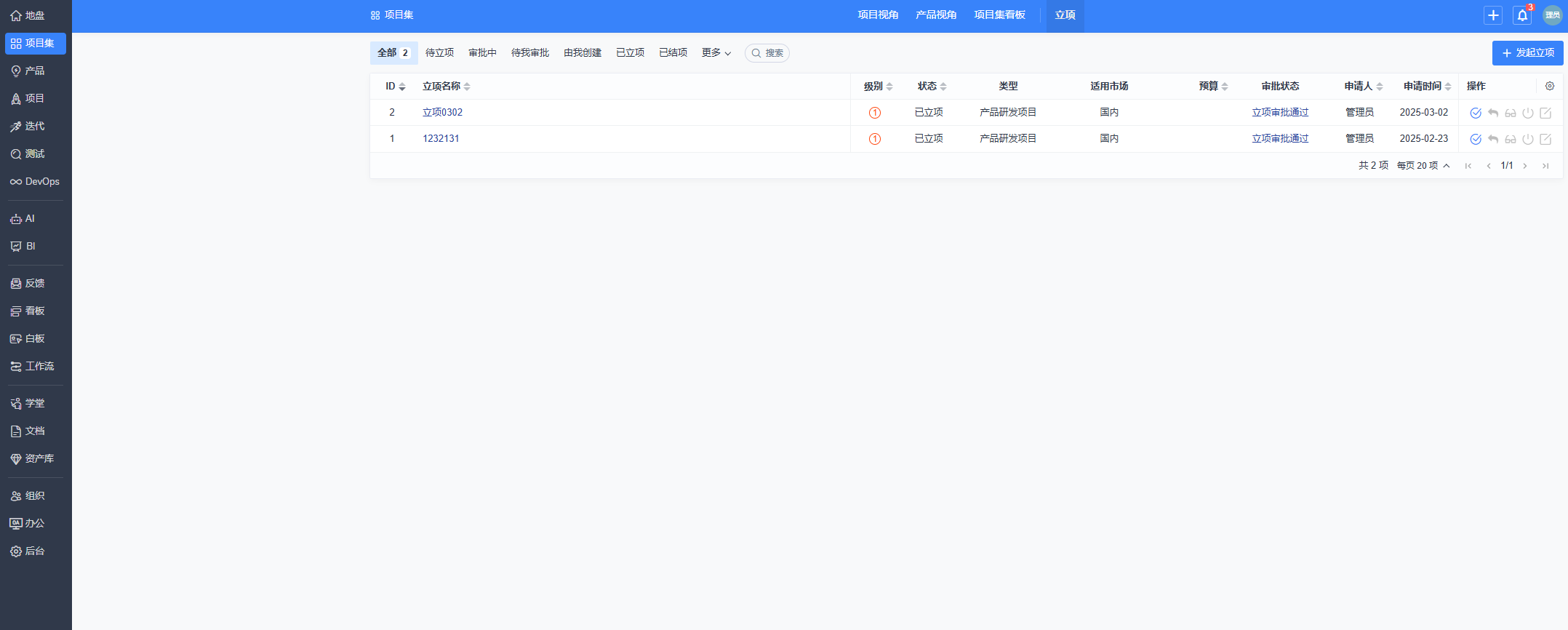Click the power action for 立项0302
The height and width of the screenshot is (630, 1568).
coord(1528,113)
